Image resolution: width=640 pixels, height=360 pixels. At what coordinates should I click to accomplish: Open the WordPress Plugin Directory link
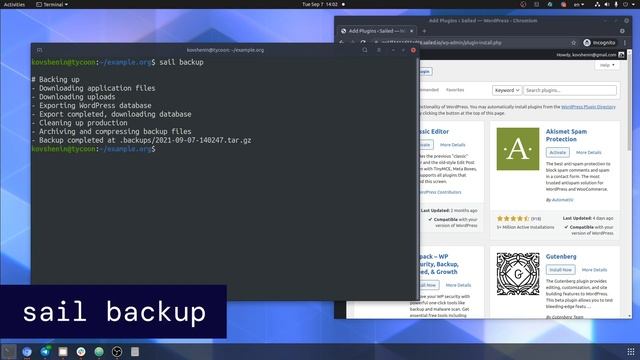(x=588, y=107)
